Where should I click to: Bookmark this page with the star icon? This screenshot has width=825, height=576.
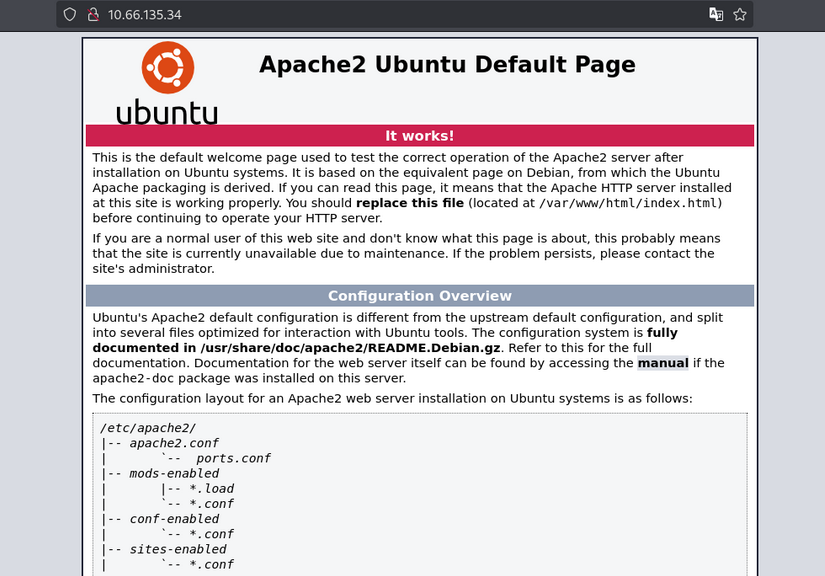740,15
